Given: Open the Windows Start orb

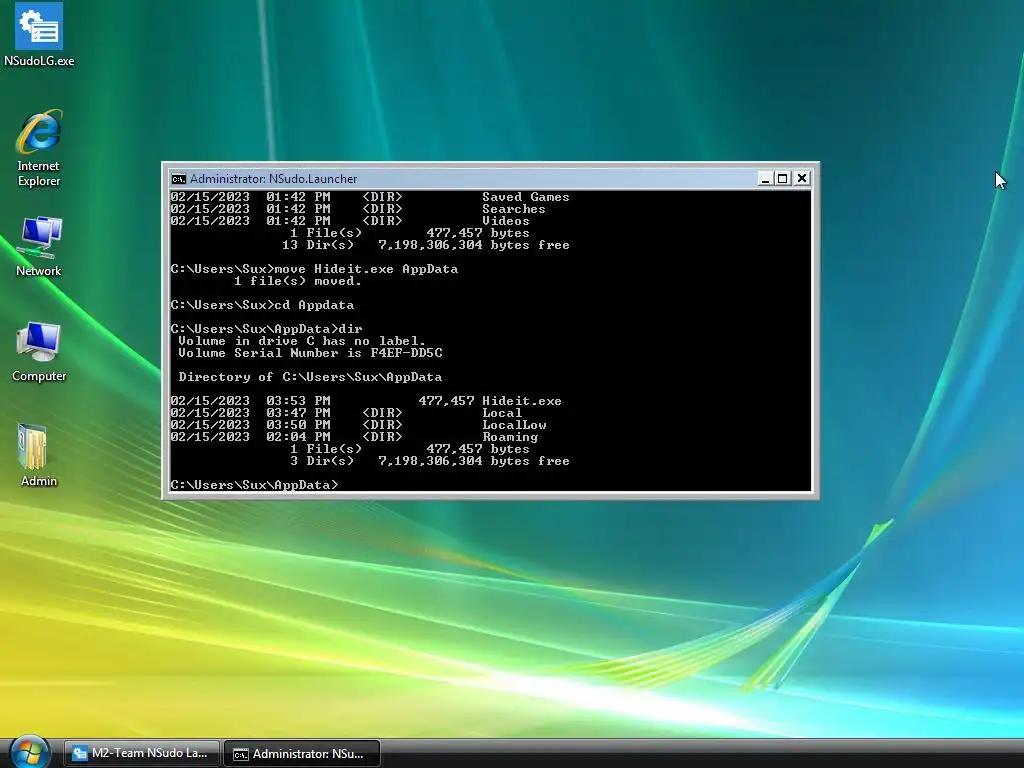Looking at the screenshot, I should 30,752.
